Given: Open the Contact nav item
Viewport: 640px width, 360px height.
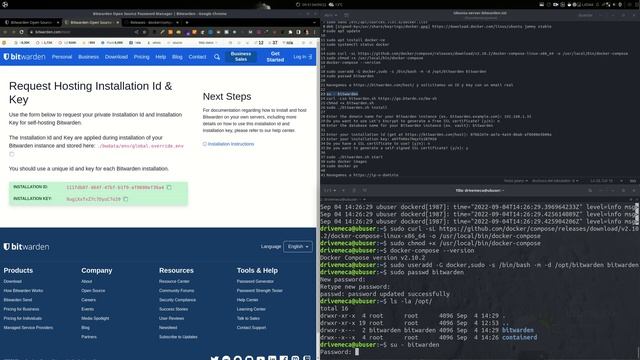Looking at the screenshot, I should tap(197, 57).
